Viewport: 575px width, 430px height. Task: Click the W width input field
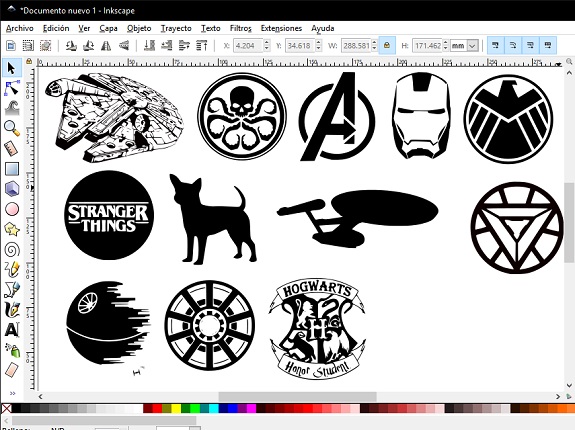pos(356,46)
